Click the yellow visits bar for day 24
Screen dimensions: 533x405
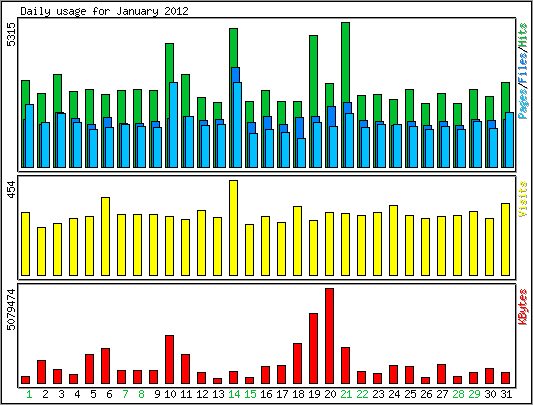[x=394, y=240]
